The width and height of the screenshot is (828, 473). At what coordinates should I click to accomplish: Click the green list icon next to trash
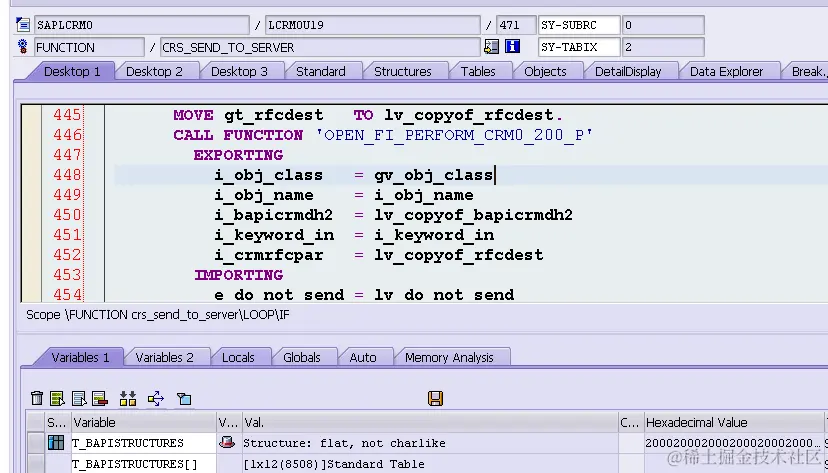coord(57,398)
